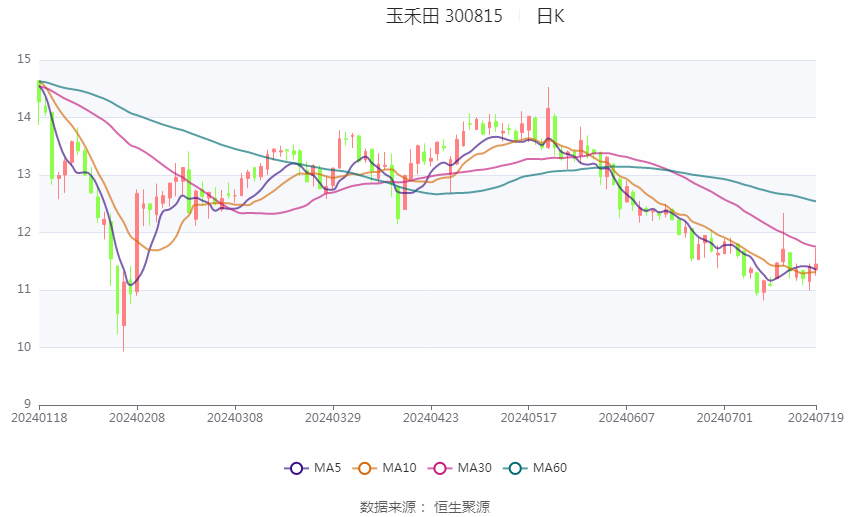
Task: Click the 日K subtitle text
Action: click(550, 16)
